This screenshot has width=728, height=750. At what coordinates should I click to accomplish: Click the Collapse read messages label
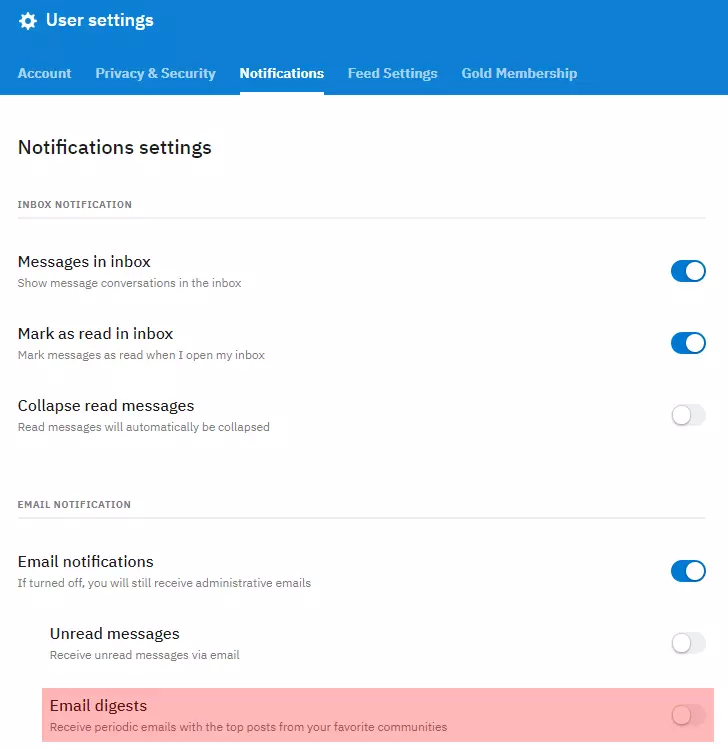(106, 406)
